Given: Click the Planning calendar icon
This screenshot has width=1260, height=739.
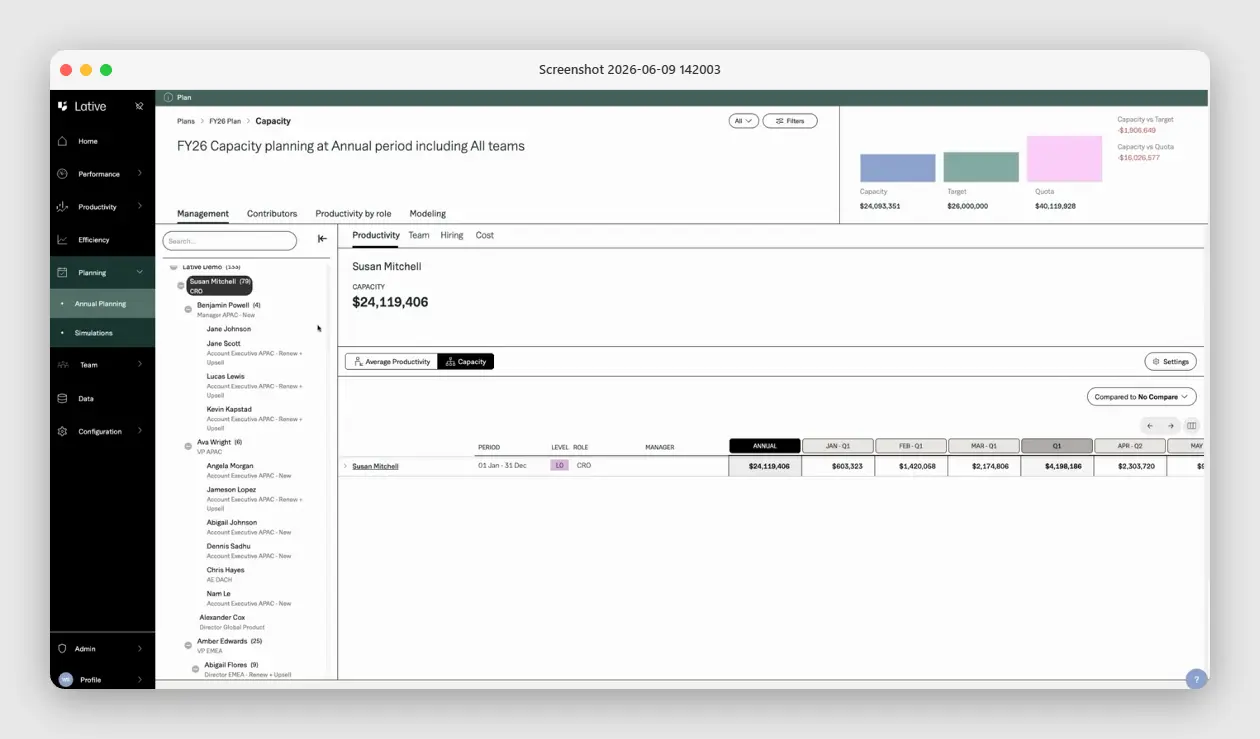Looking at the screenshot, I should click(62, 272).
